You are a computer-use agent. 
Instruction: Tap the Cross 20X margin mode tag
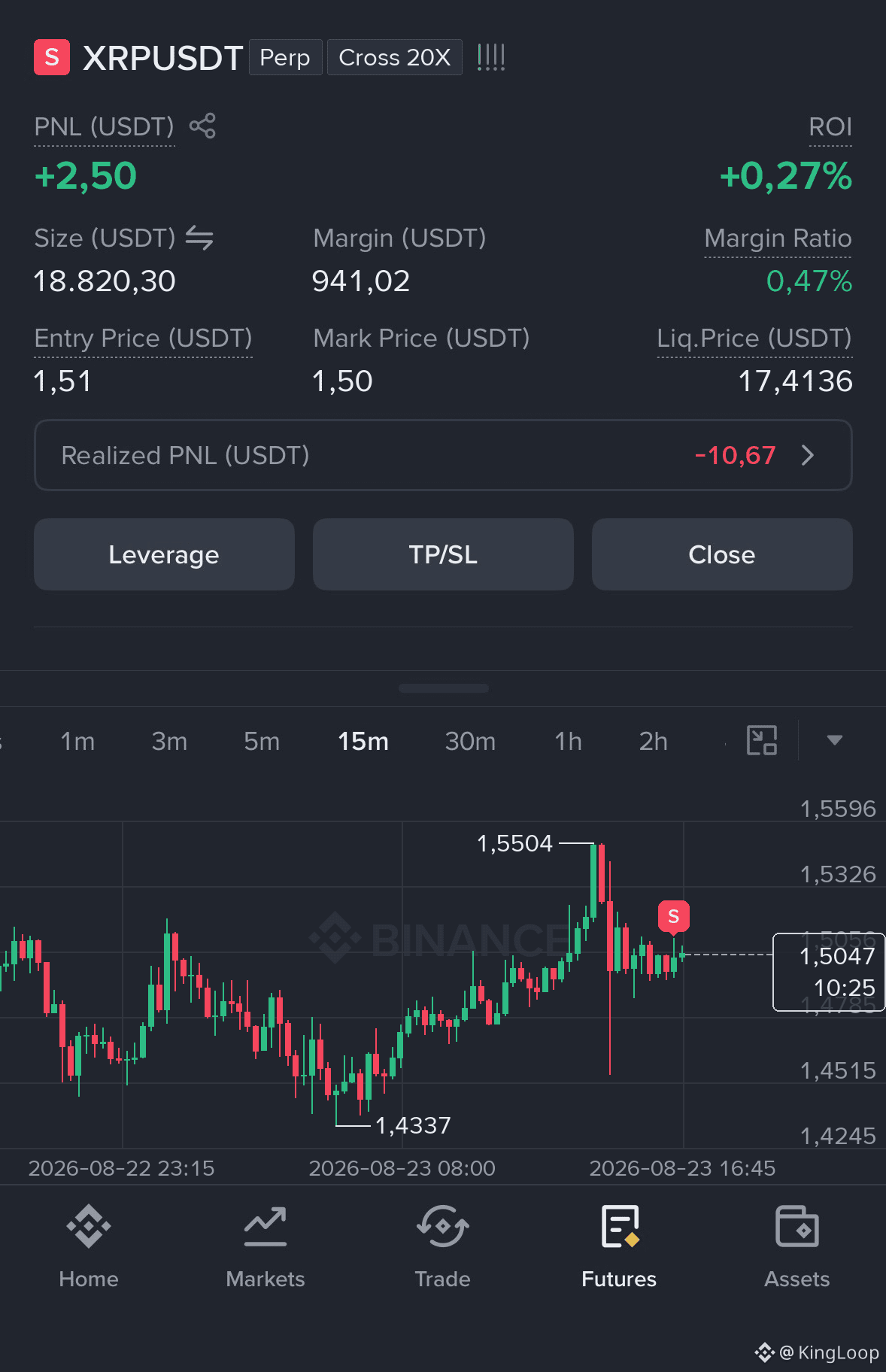[395, 57]
